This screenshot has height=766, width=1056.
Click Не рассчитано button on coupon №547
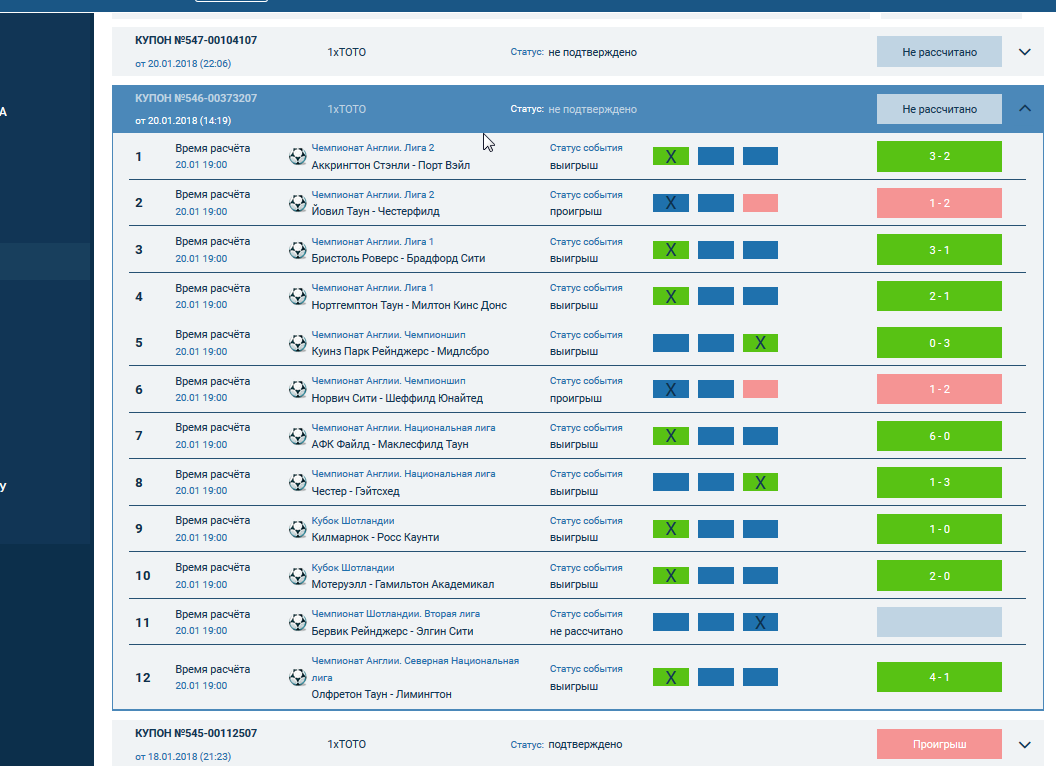(x=939, y=52)
